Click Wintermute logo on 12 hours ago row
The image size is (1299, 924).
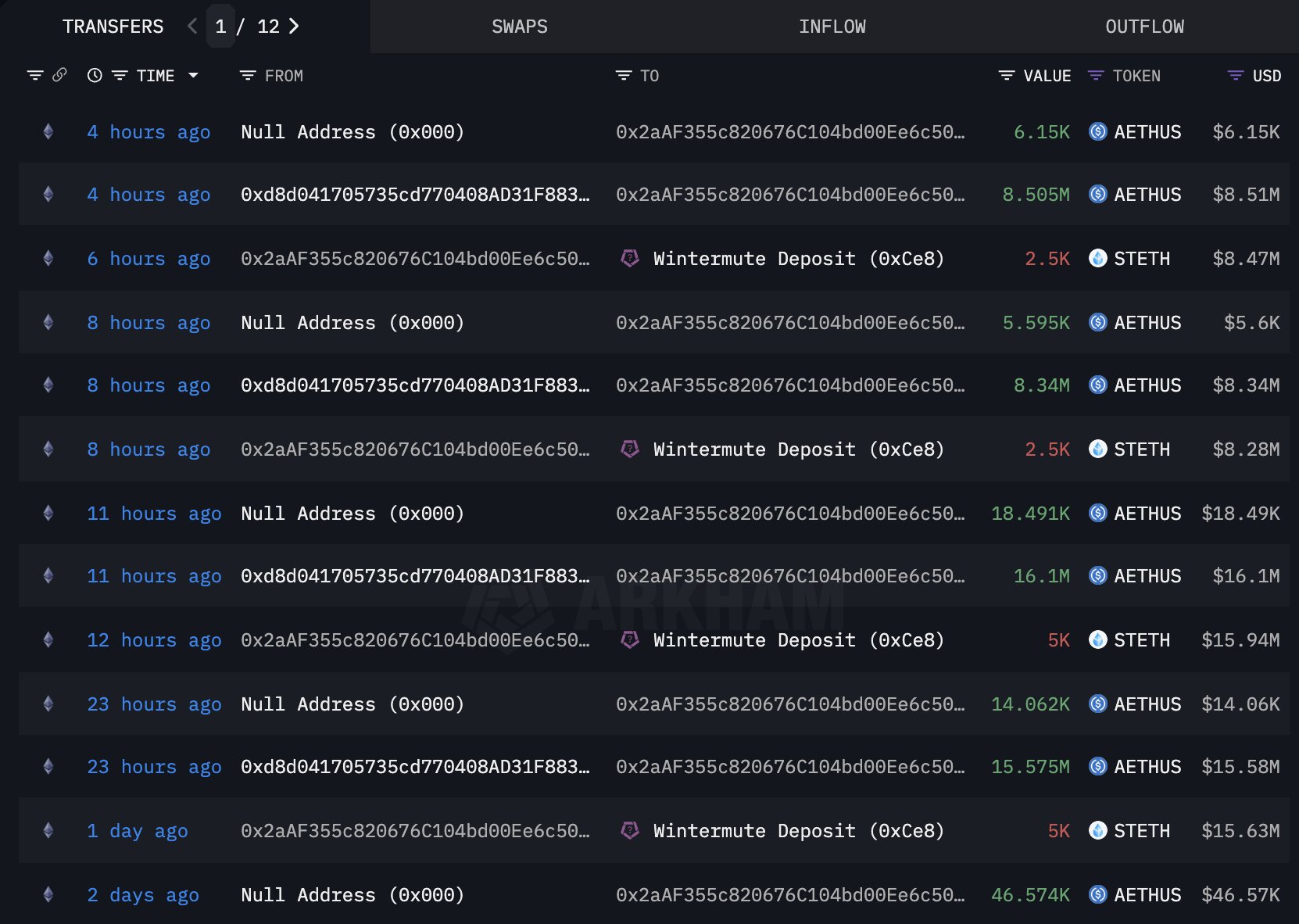point(630,639)
